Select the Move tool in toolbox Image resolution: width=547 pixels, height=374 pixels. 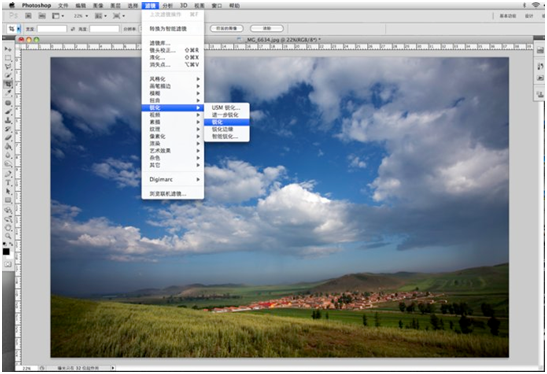point(8,49)
